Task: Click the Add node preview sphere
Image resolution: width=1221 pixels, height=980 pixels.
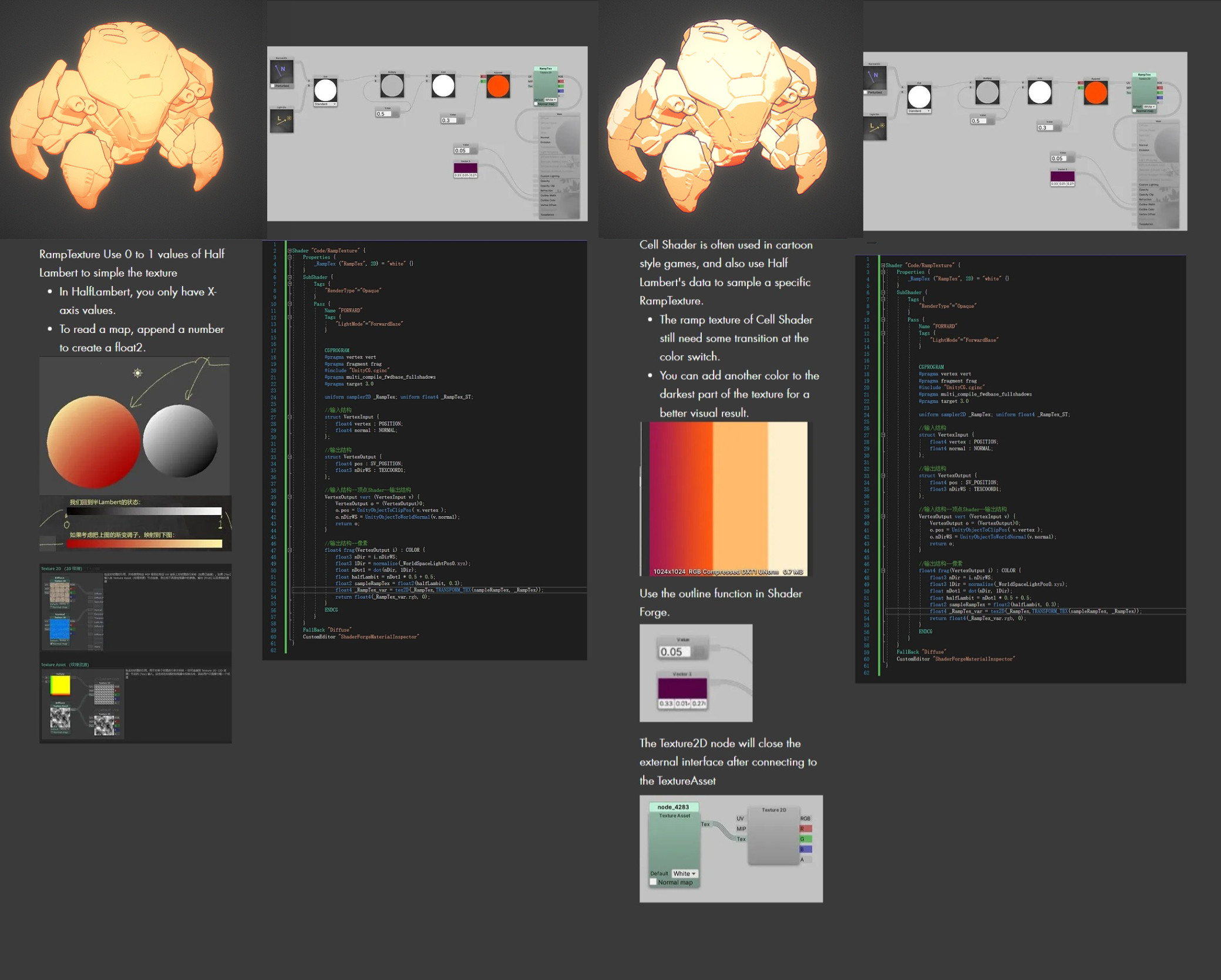Action: (x=443, y=86)
